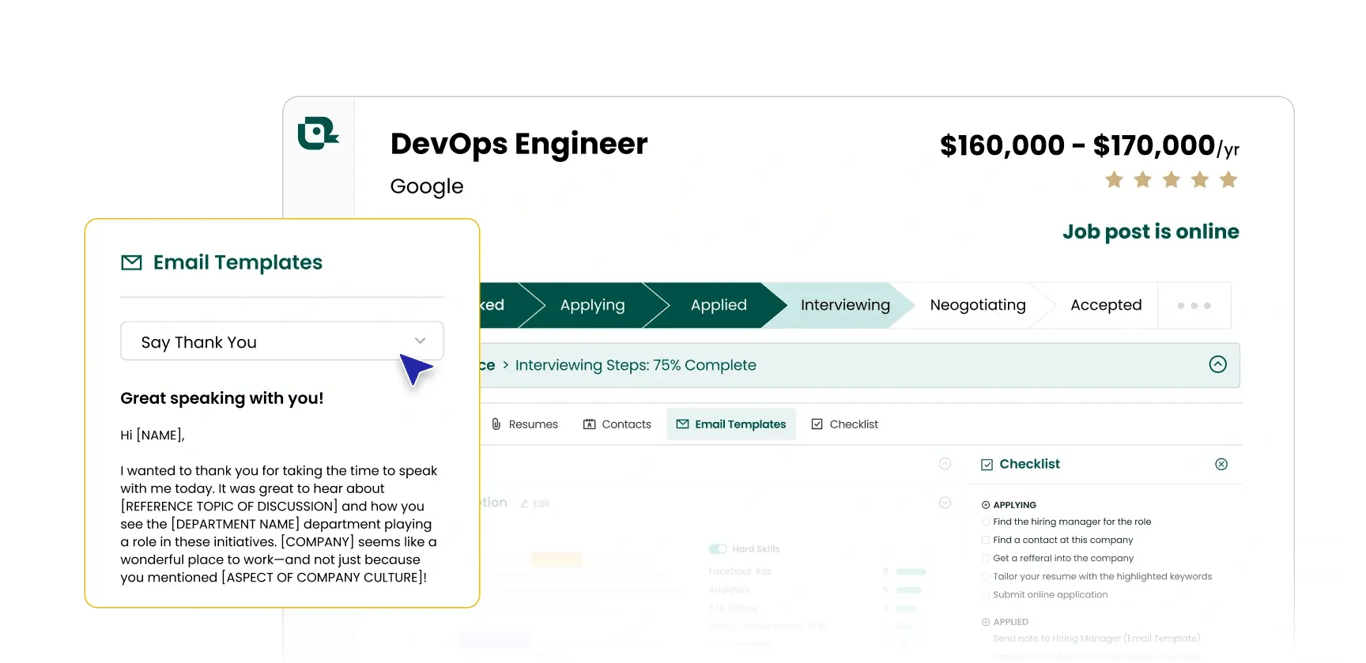This screenshot has width=1366, height=663.
Task: Collapse the section with upward circled chevron below tabs
Action: tap(945, 464)
